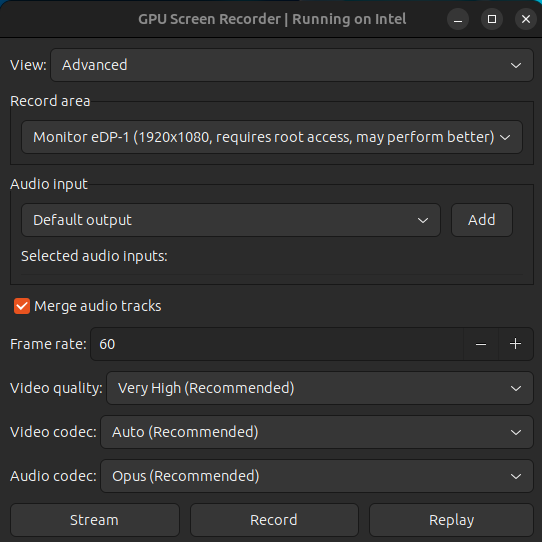The width and height of the screenshot is (542, 542).
Task: Close the GPU Screen Recorder window
Action: [x=525, y=19]
